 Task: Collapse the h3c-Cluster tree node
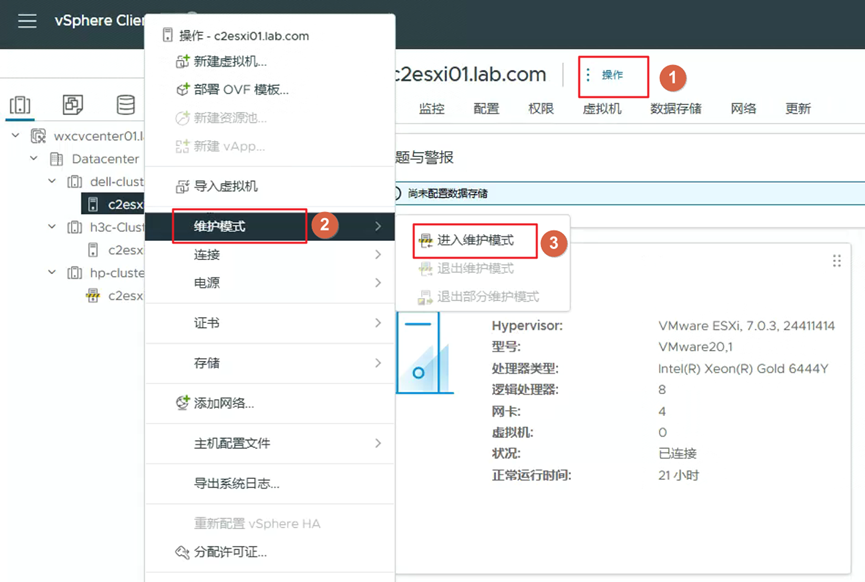(52, 227)
